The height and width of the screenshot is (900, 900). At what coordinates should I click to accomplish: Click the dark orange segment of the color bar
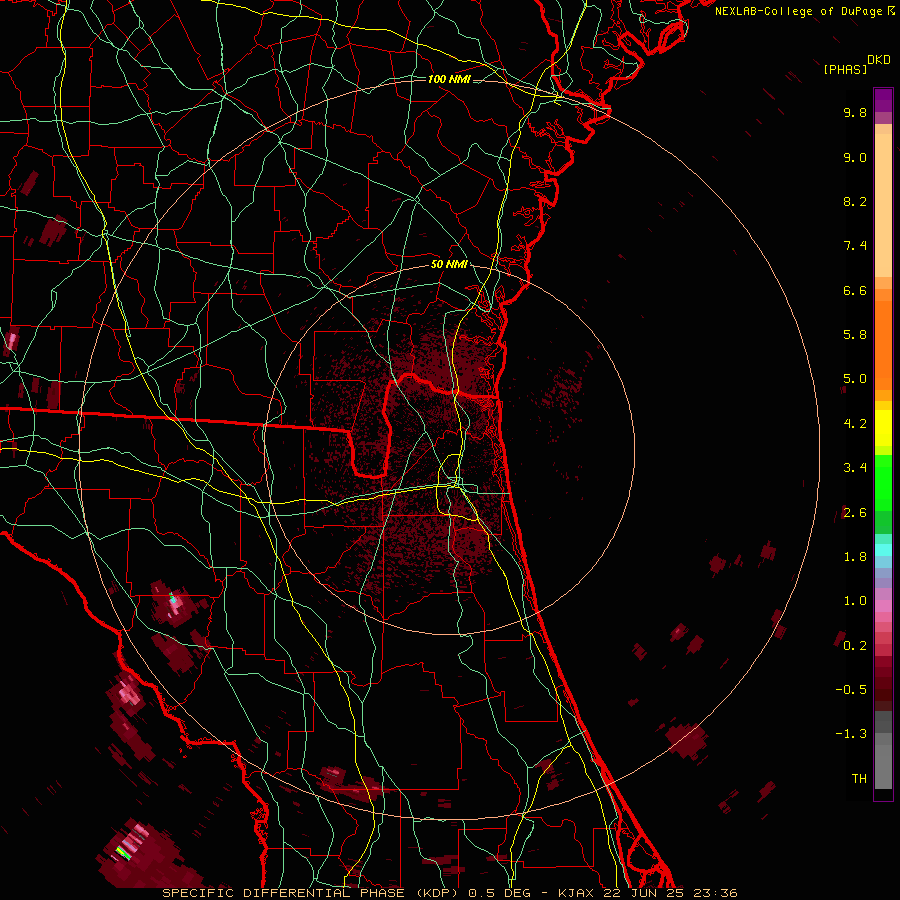click(883, 344)
